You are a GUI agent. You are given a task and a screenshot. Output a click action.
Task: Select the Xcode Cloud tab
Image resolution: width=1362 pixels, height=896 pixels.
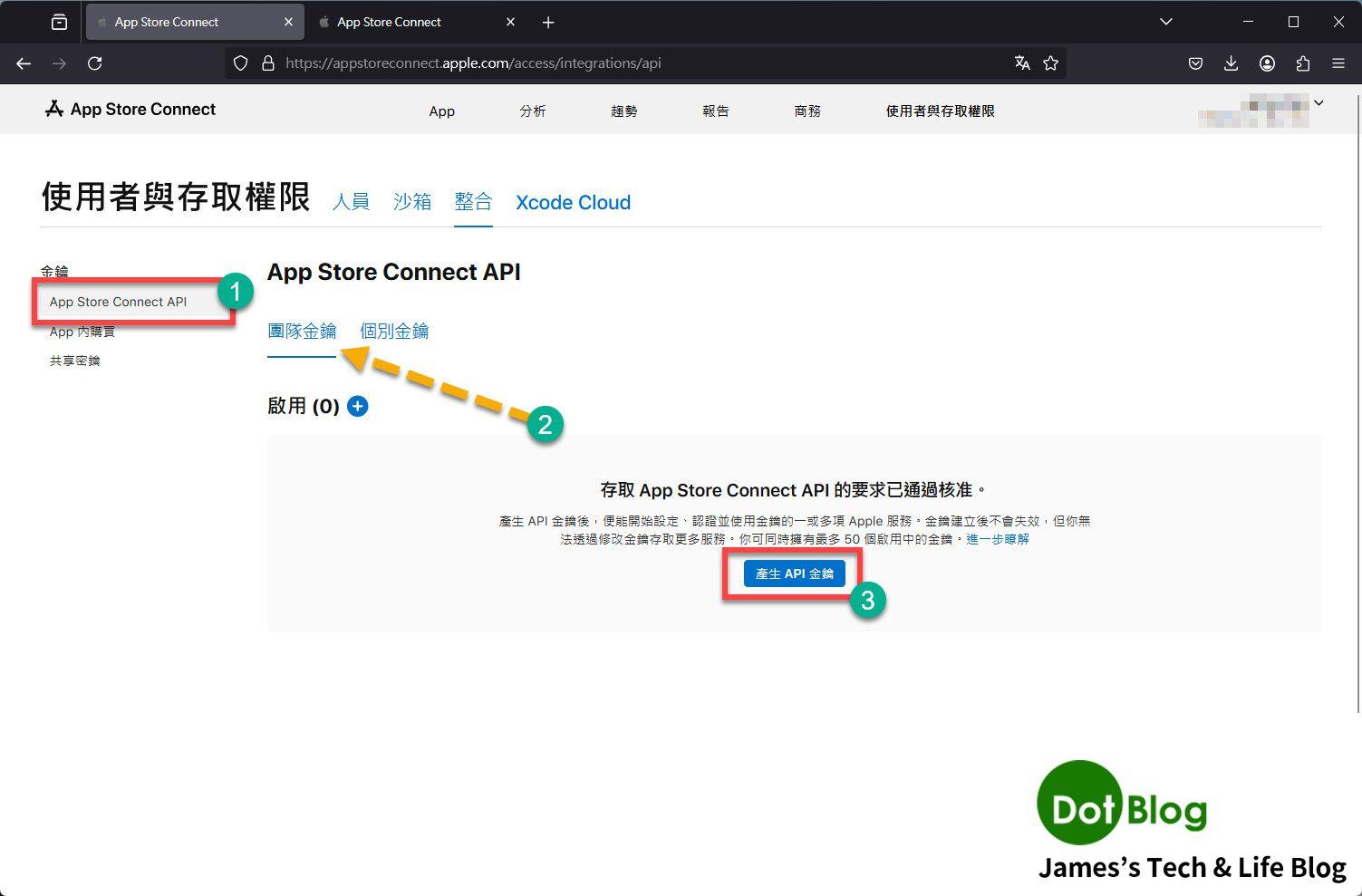pyautogui.click(x=573, y=203)
